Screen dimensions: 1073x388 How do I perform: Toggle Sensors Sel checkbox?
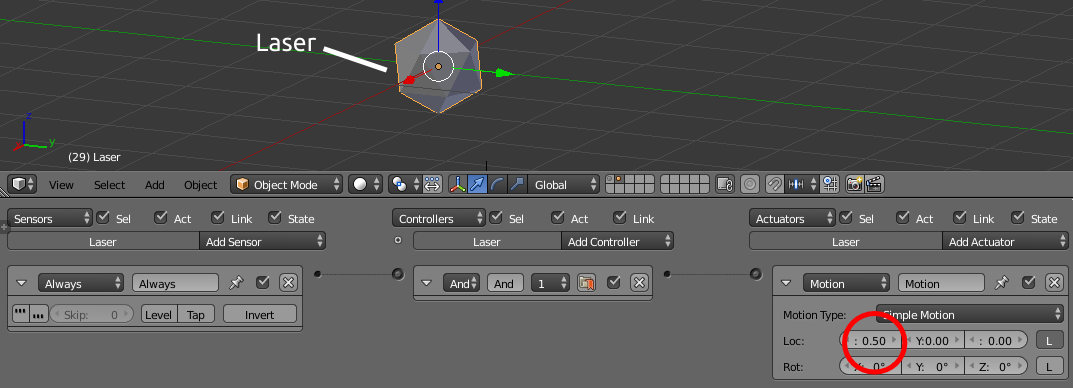click(x=103, y=218)
